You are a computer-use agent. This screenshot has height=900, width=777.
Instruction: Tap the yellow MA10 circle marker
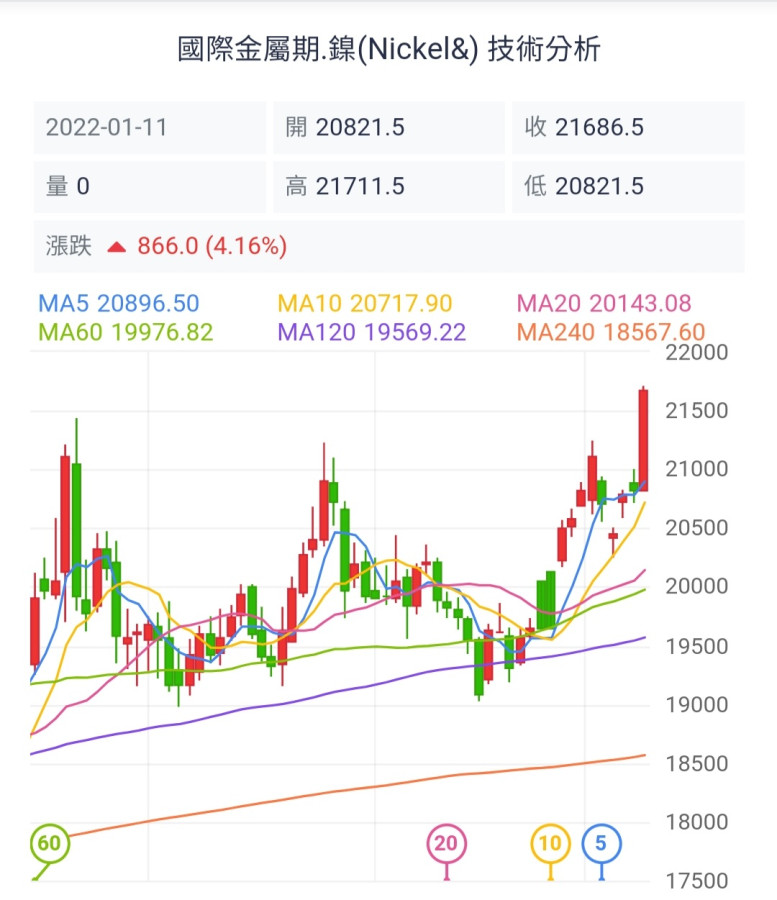(x=550, y=843)
